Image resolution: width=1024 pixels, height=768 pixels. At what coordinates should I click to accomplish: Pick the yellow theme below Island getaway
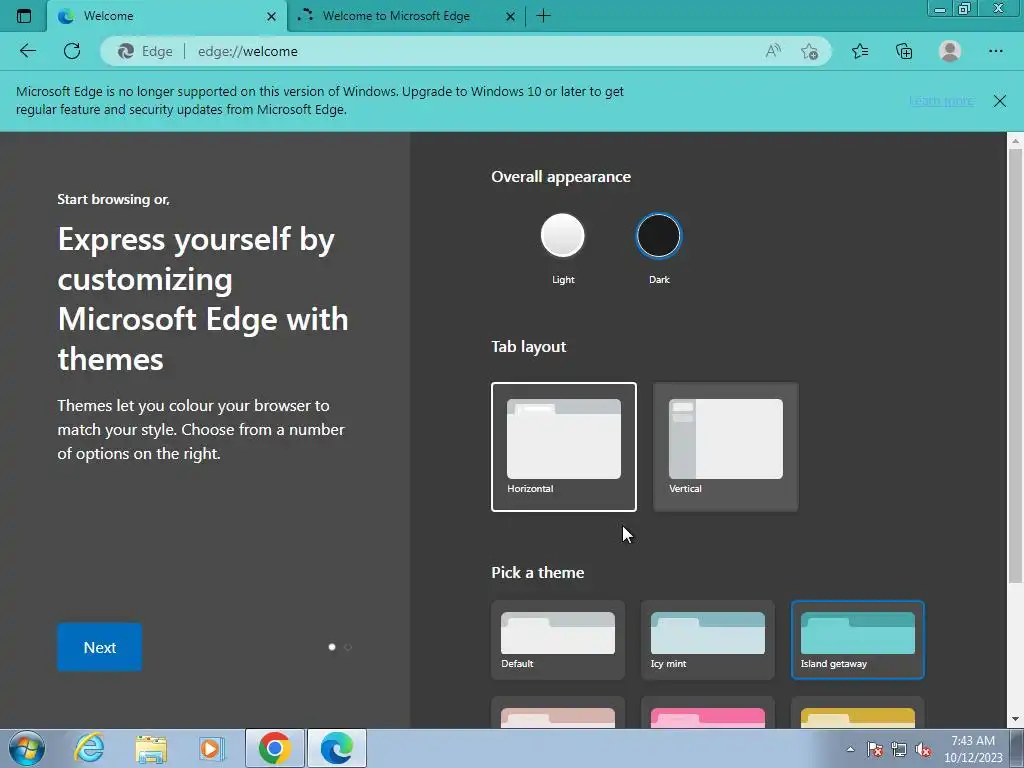pyautogui.click(x=857, y=713)
